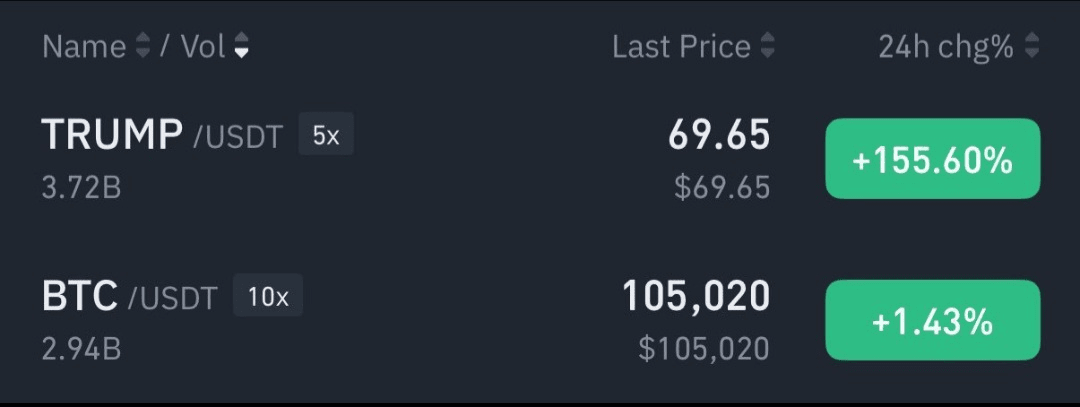This screenshot has height=407, width=1080.
Task: Click the 24h chg% sort arrows icon
Action: tap(1032, 47)
